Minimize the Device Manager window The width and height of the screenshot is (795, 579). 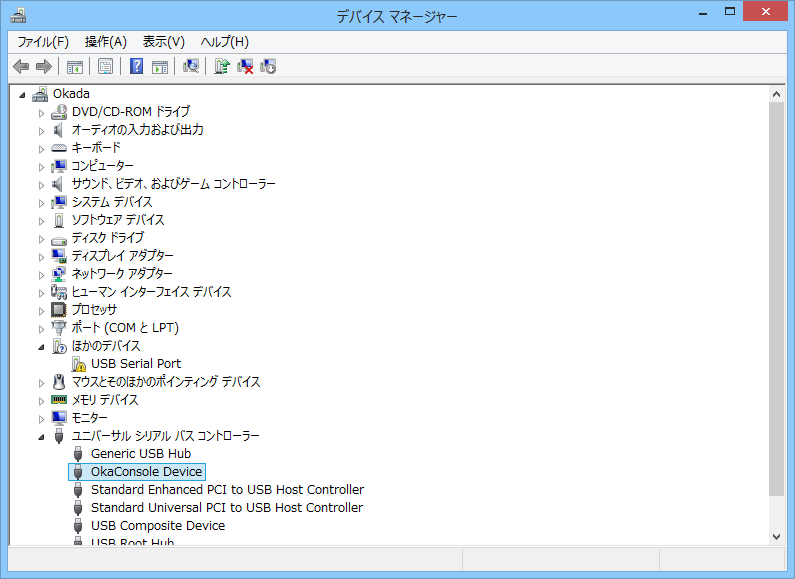pyautogui.click(x=703, y=13)
